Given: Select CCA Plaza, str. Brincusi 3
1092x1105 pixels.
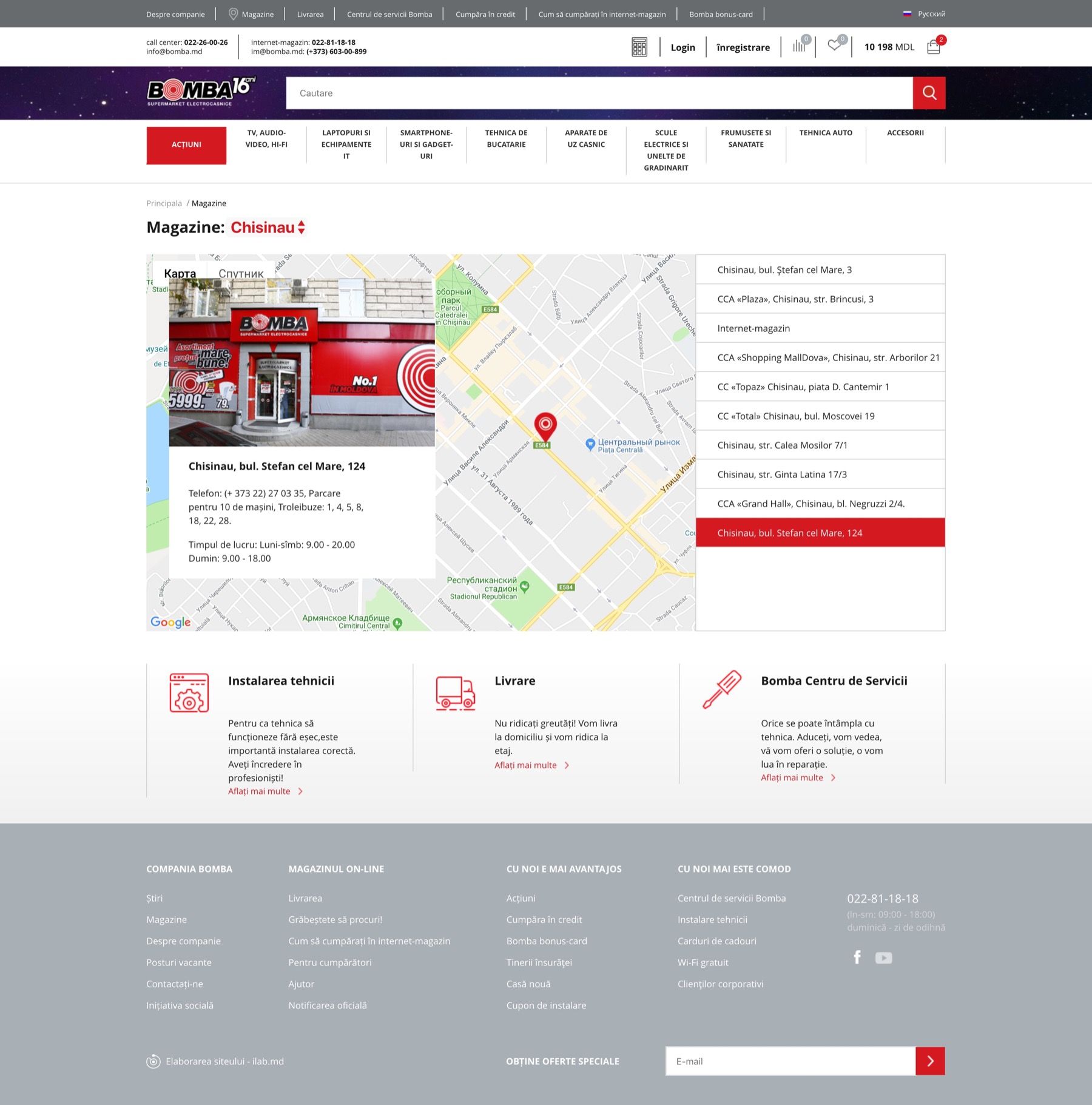Looking at the screenshot, I should (820, 299).
